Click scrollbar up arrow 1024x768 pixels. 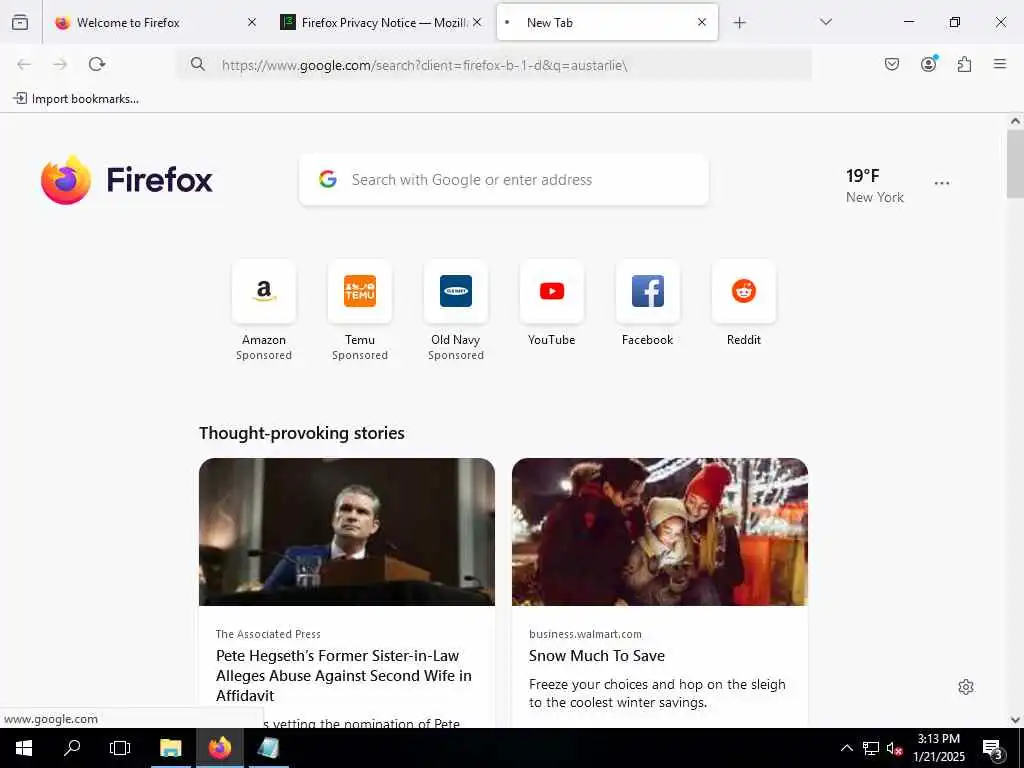[x=1015, y=121]
